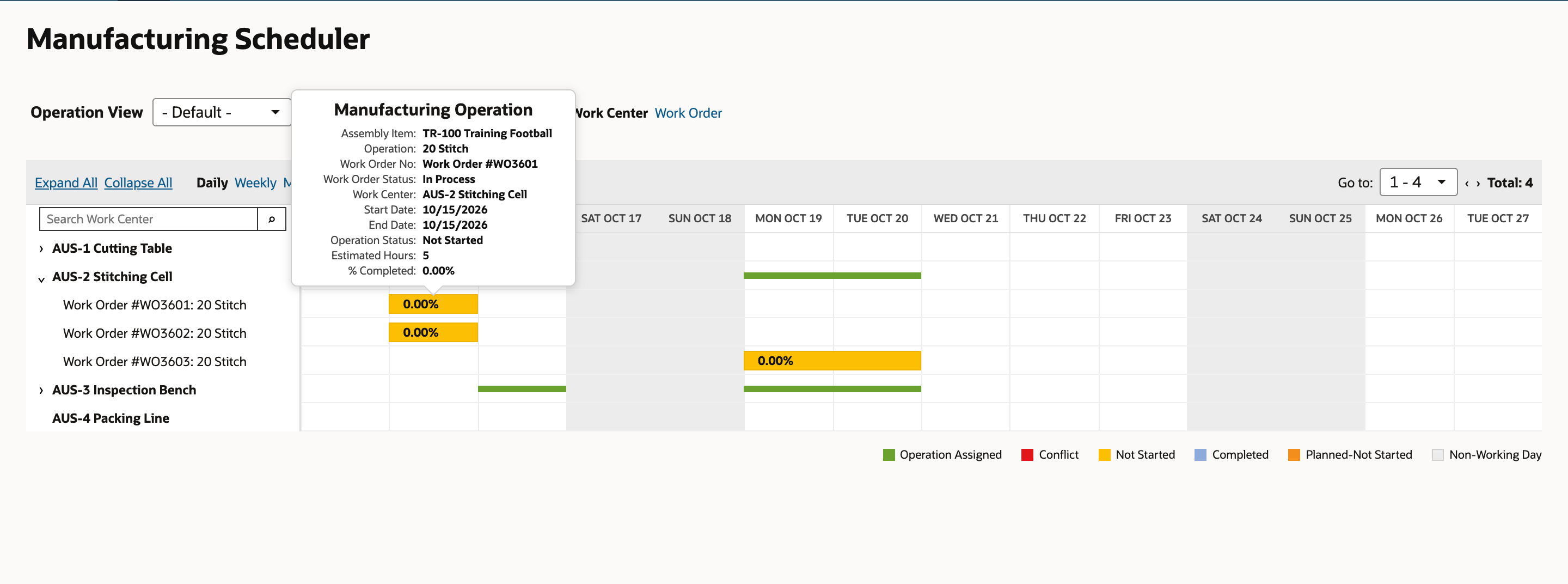The width and height of the screenshot is (1568, 584).
Task: Click the search magnifier icon button
Action: tap(272, 219)
